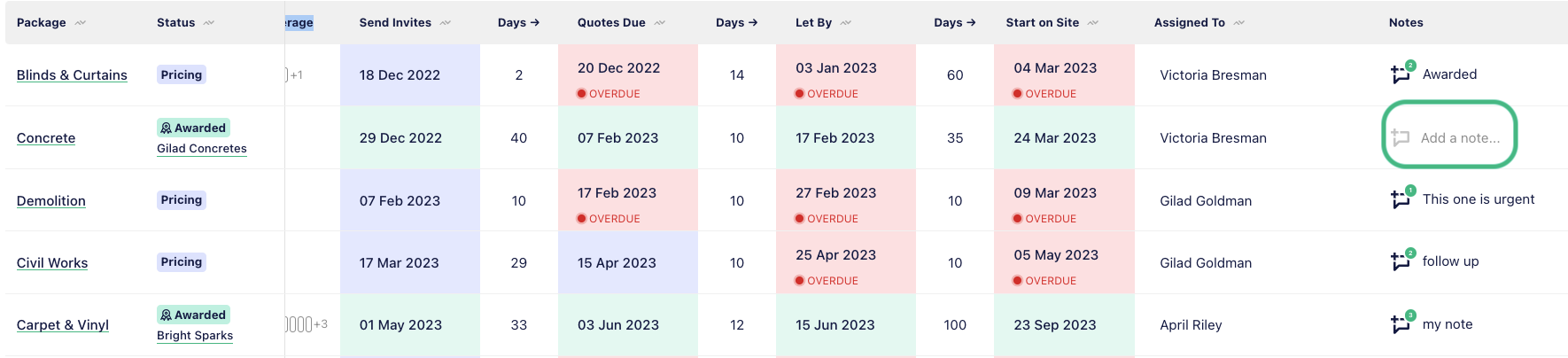This screenshot has width=1568, height=358.
Task: Select the 18 Dec 2022 Send Invites cell
Action: point(410,75)
